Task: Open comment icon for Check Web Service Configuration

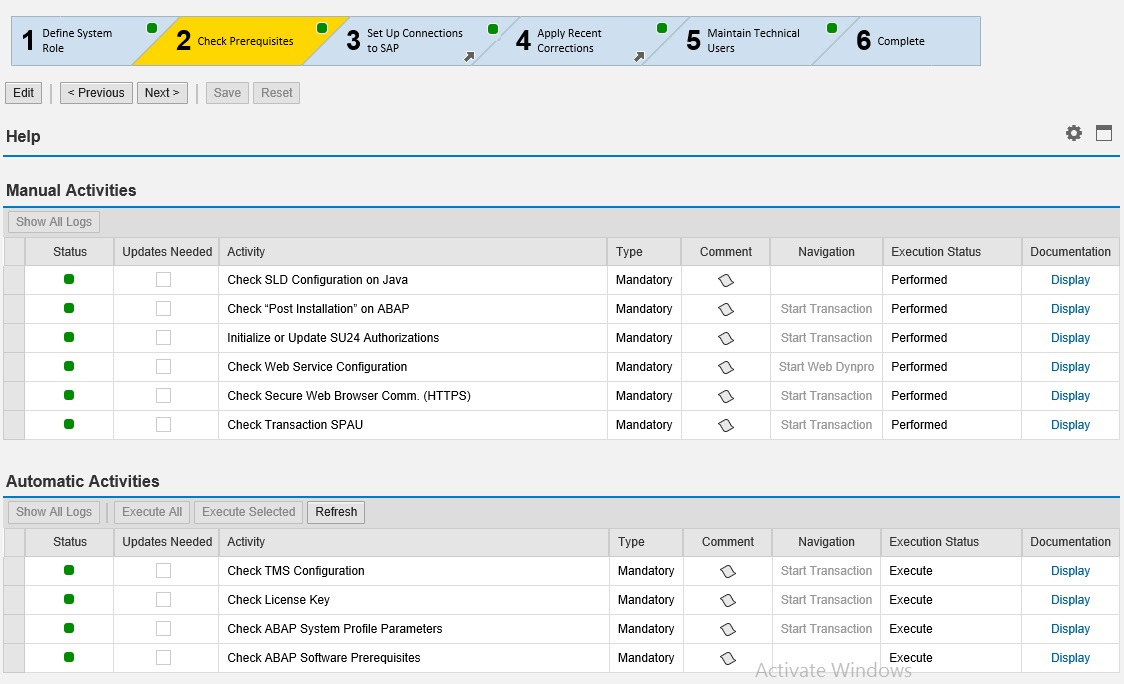Action: [725, 367]
